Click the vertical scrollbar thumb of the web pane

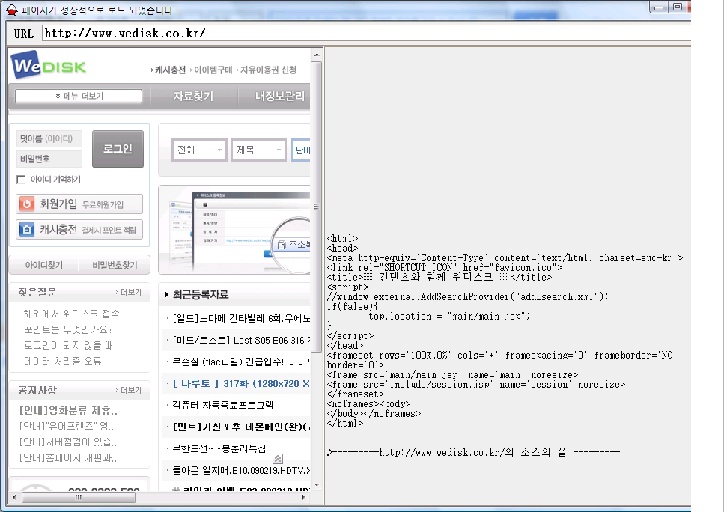point(316,206)
